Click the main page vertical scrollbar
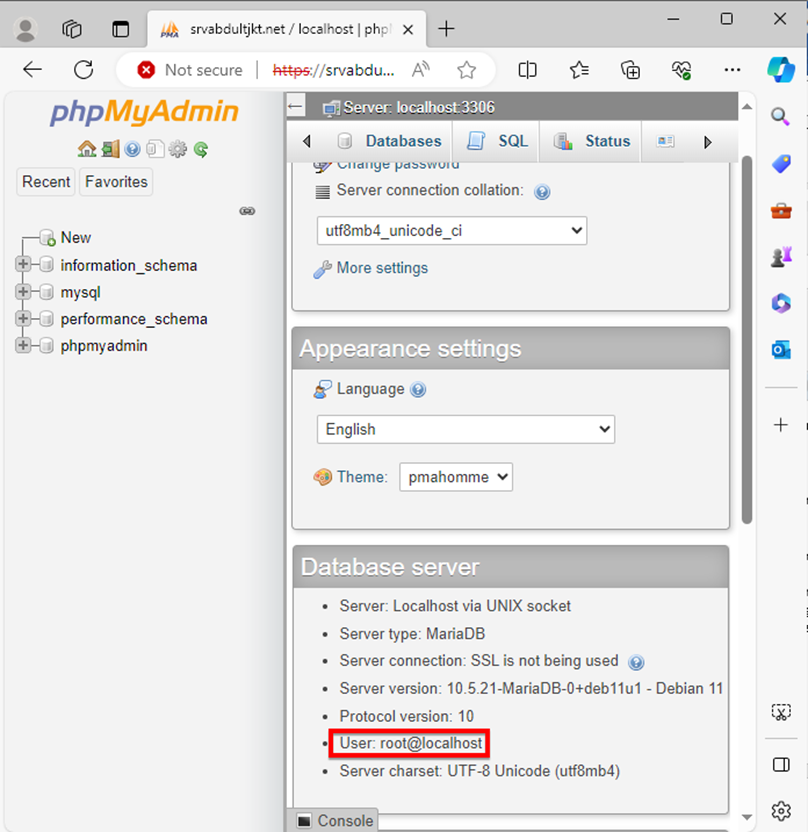808x832 pixels. pyautogui.click(x=747, y=340)
